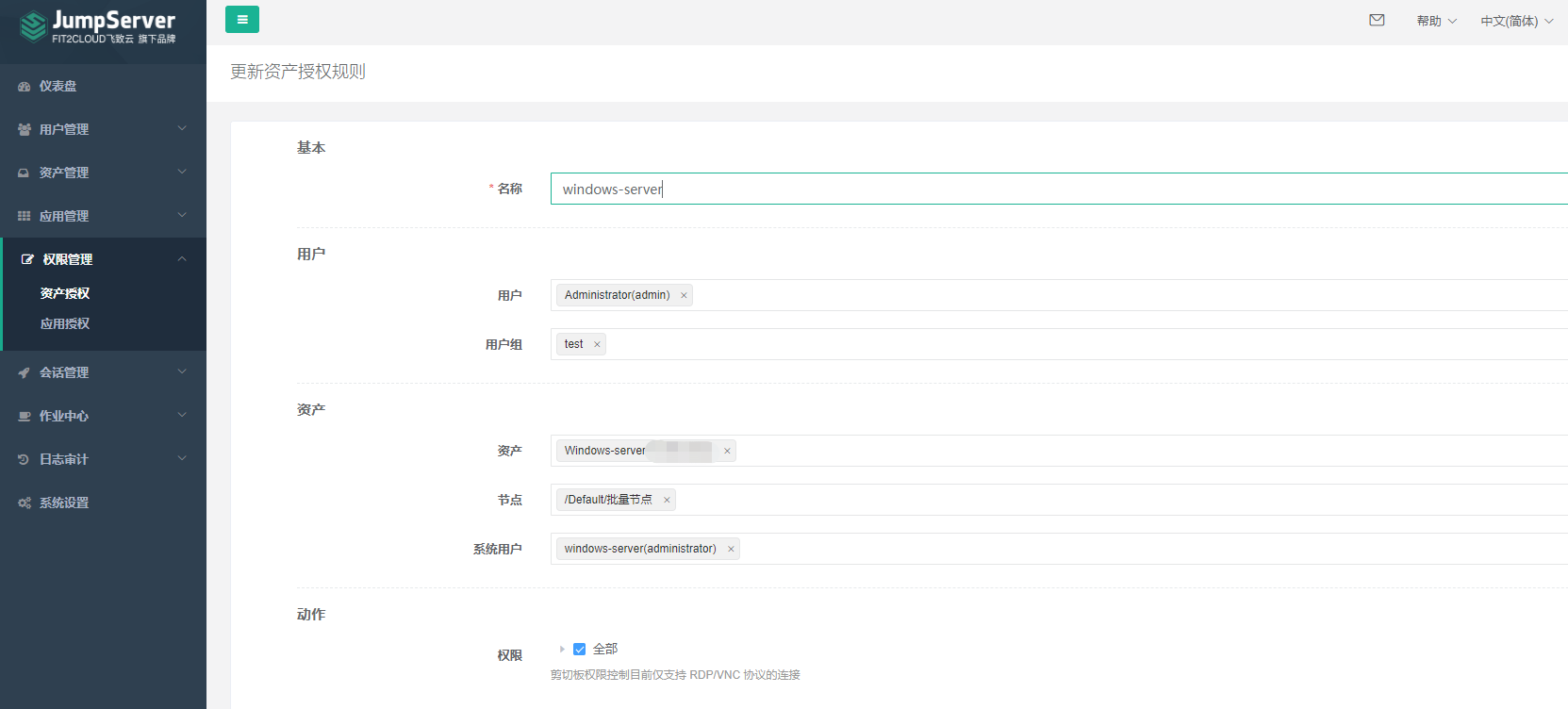Click the 更新资产授权规则 page title
Image resolution: width=1568 pixels, height=709 pixels.
(x=298, y=72)
